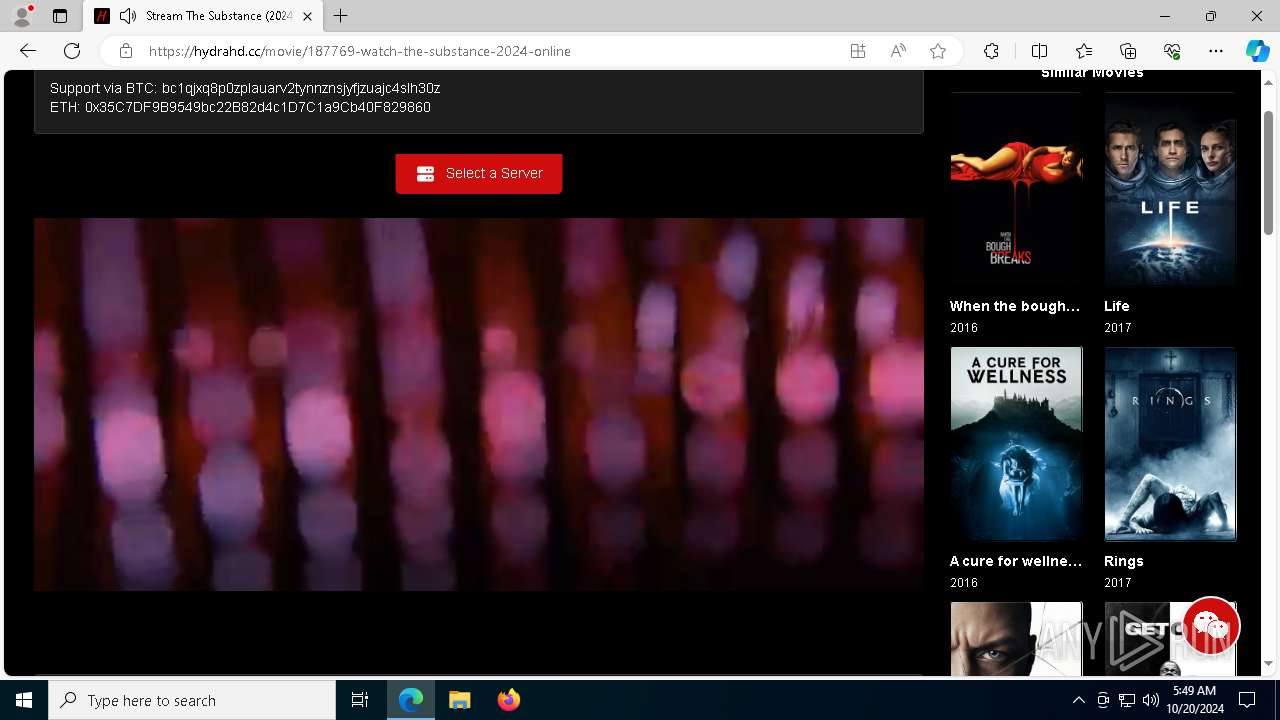Open the Collections icon
The height and width of the screenshot is (720, 1280).
click(x=1128, y=51)
